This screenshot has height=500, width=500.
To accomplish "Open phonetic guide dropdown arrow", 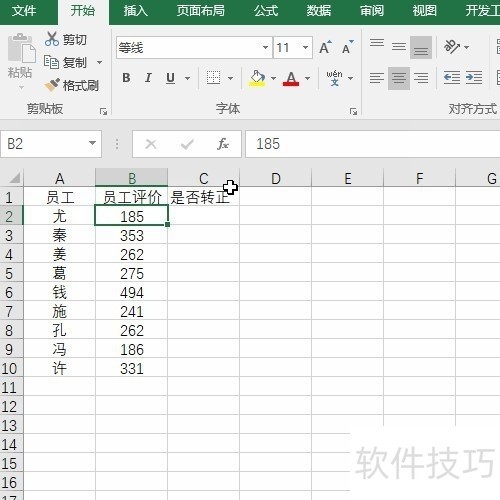I will (350, 78).
